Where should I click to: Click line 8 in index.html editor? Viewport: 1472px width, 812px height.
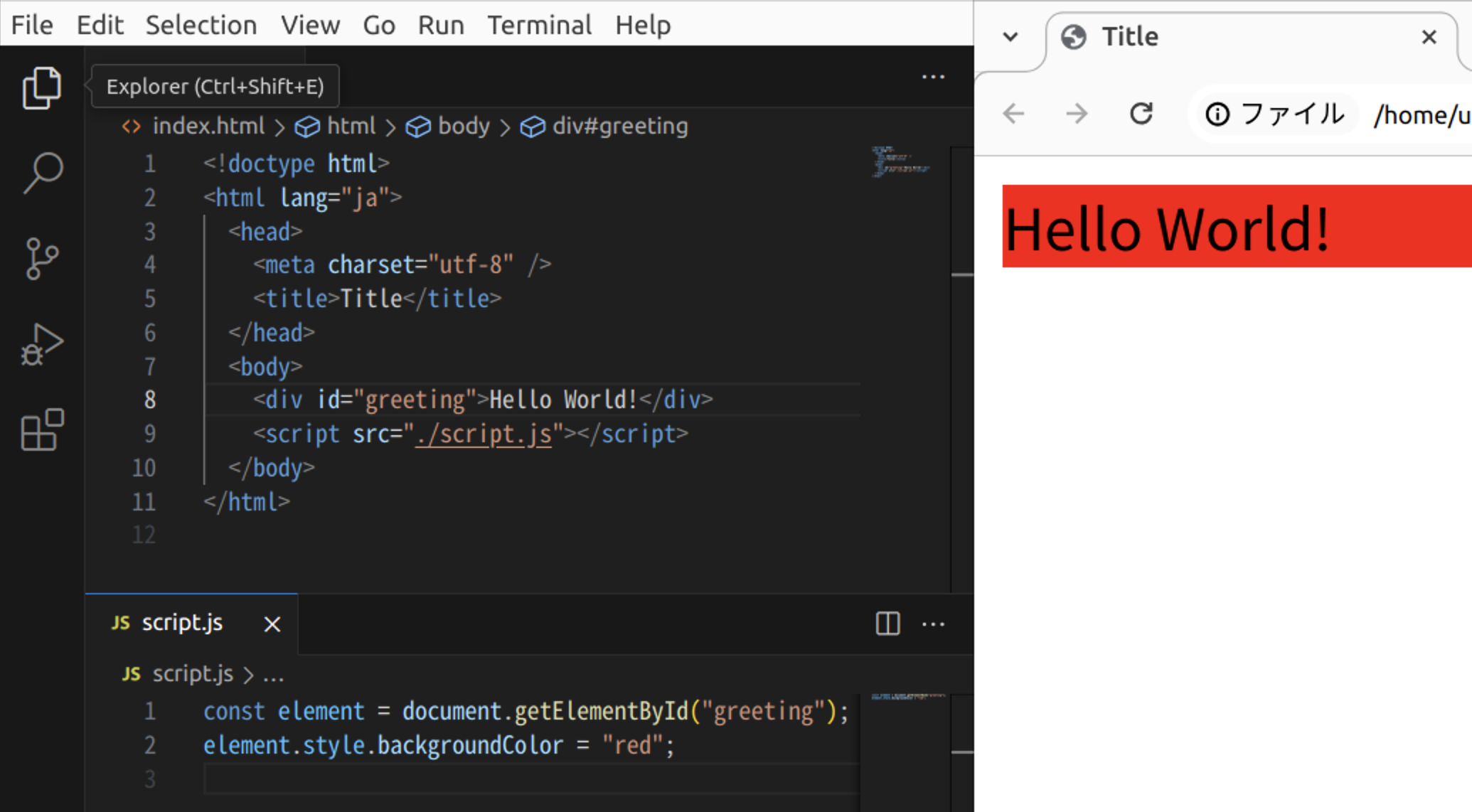(480, 399)
